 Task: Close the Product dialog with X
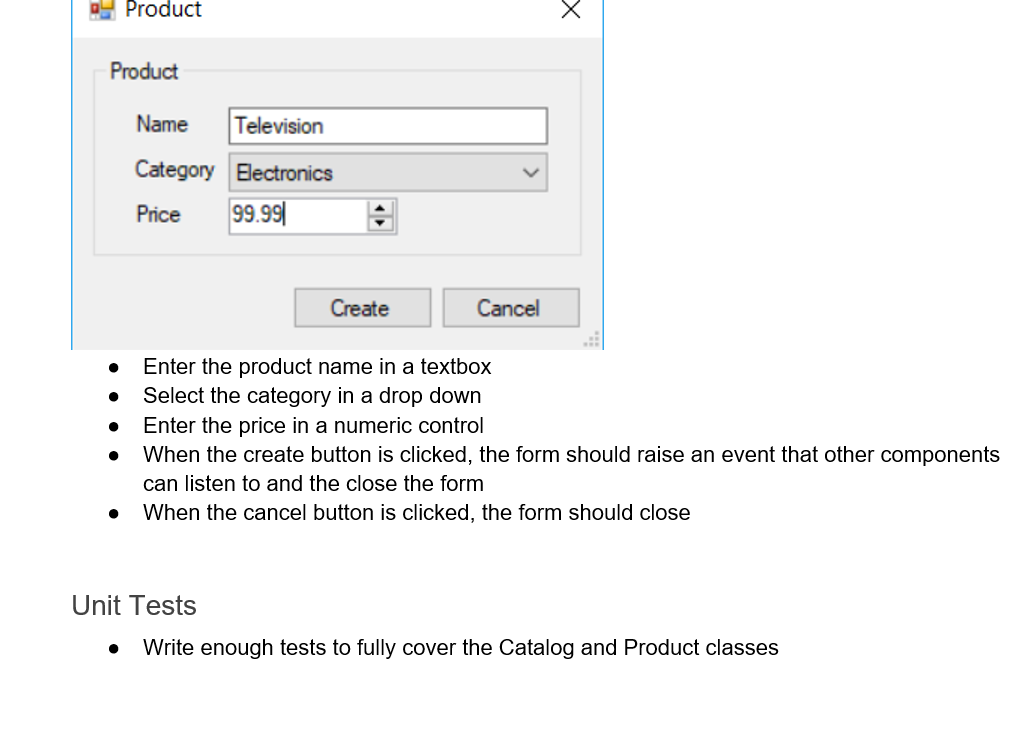[571, 9]
